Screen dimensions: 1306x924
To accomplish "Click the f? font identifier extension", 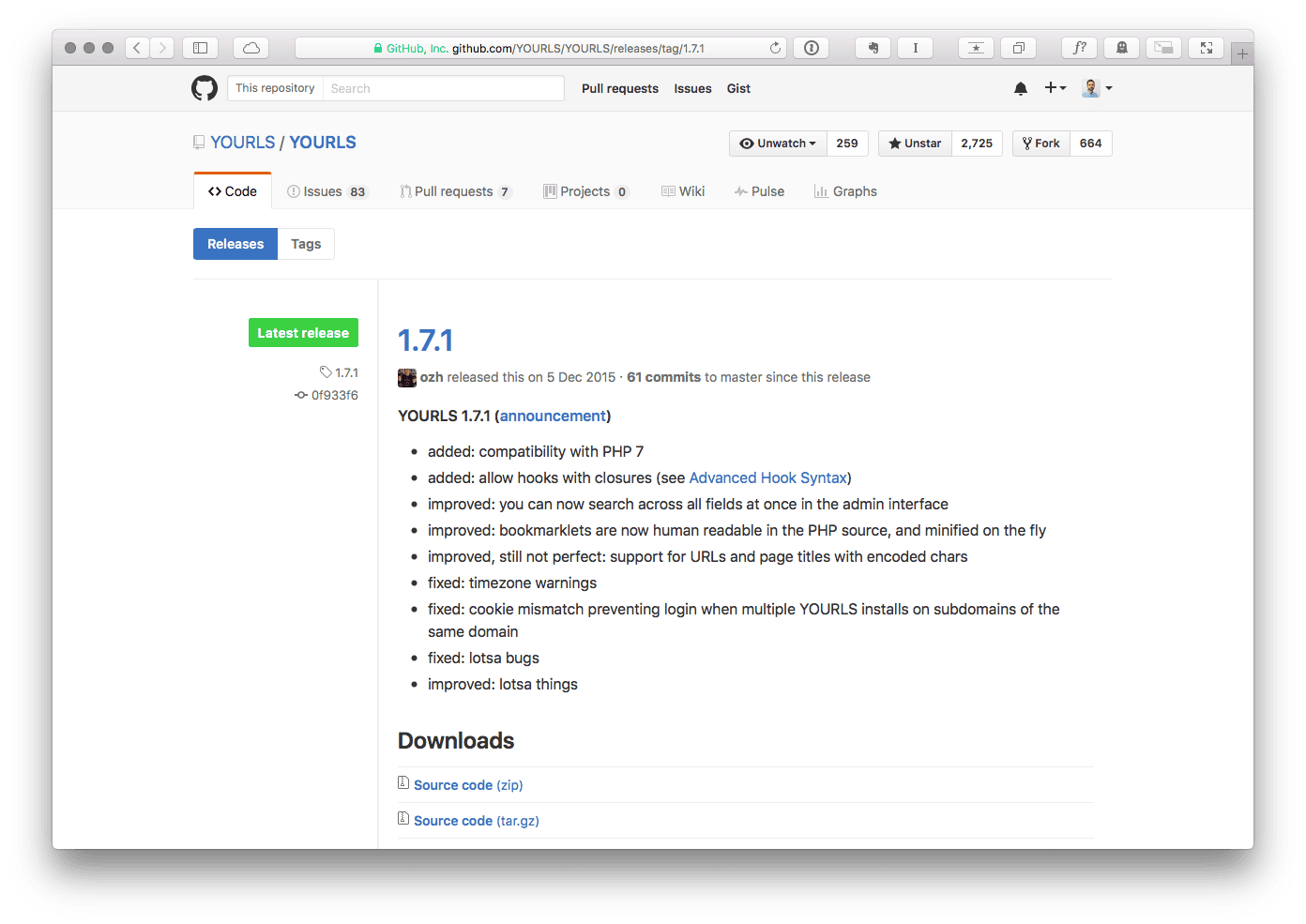I will (x=1080, y=48).
